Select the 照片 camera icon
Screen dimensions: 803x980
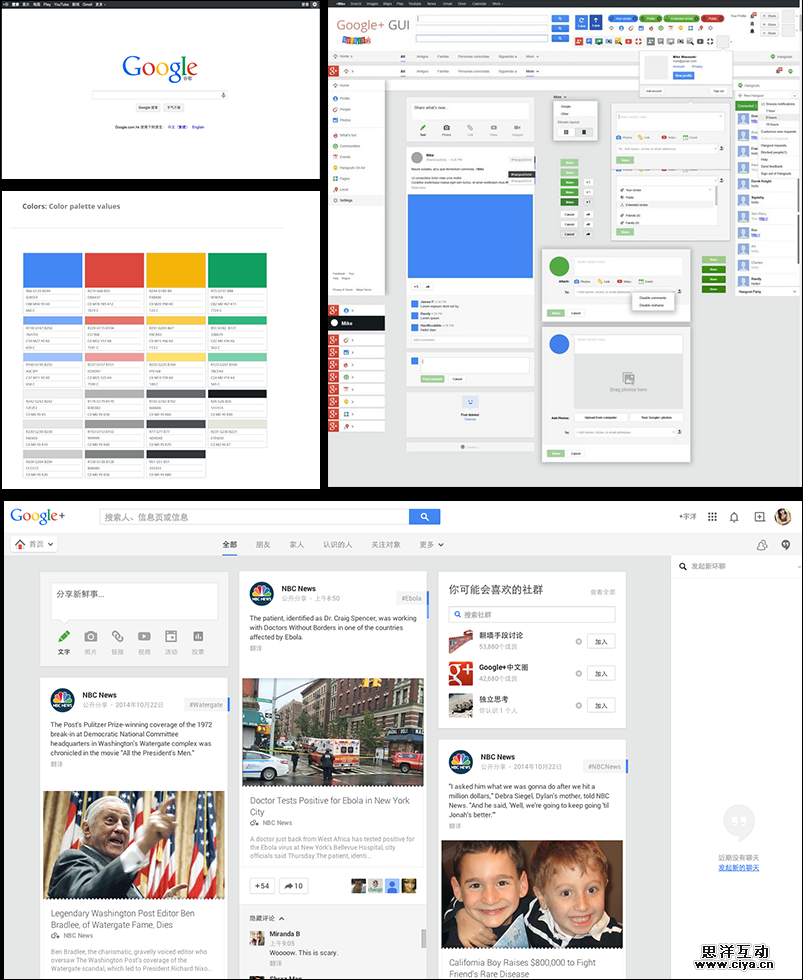point(91,636)
